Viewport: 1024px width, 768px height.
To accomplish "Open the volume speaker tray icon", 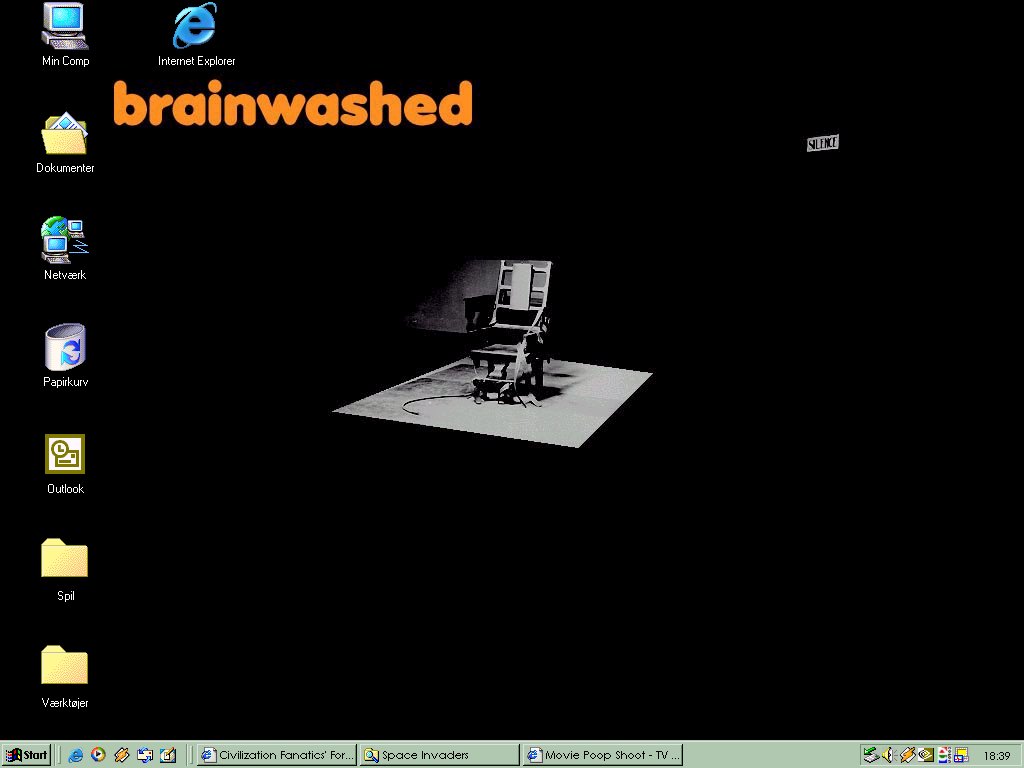I will 888,755.
